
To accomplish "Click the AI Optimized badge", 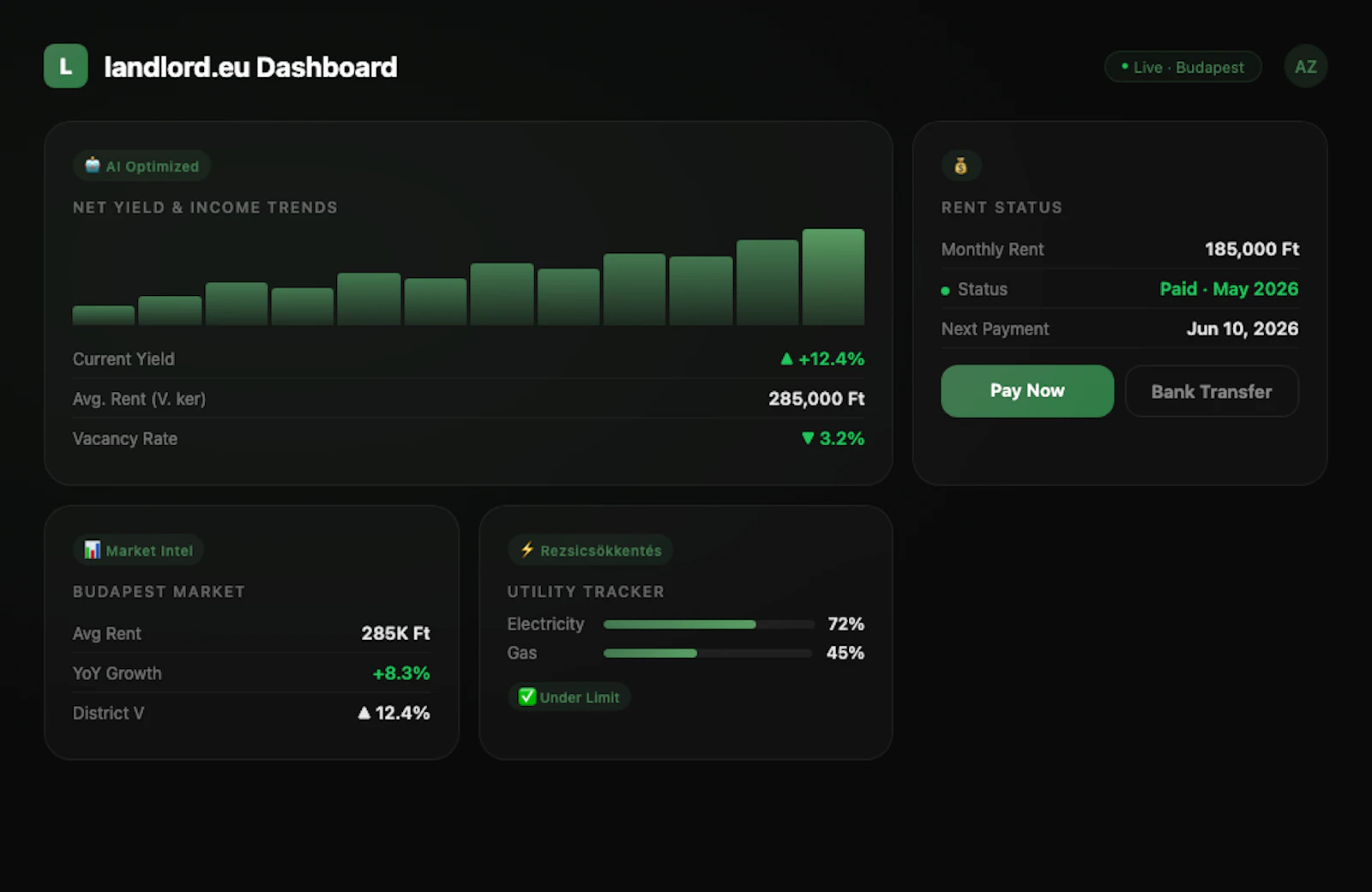I will coord(141,166).
